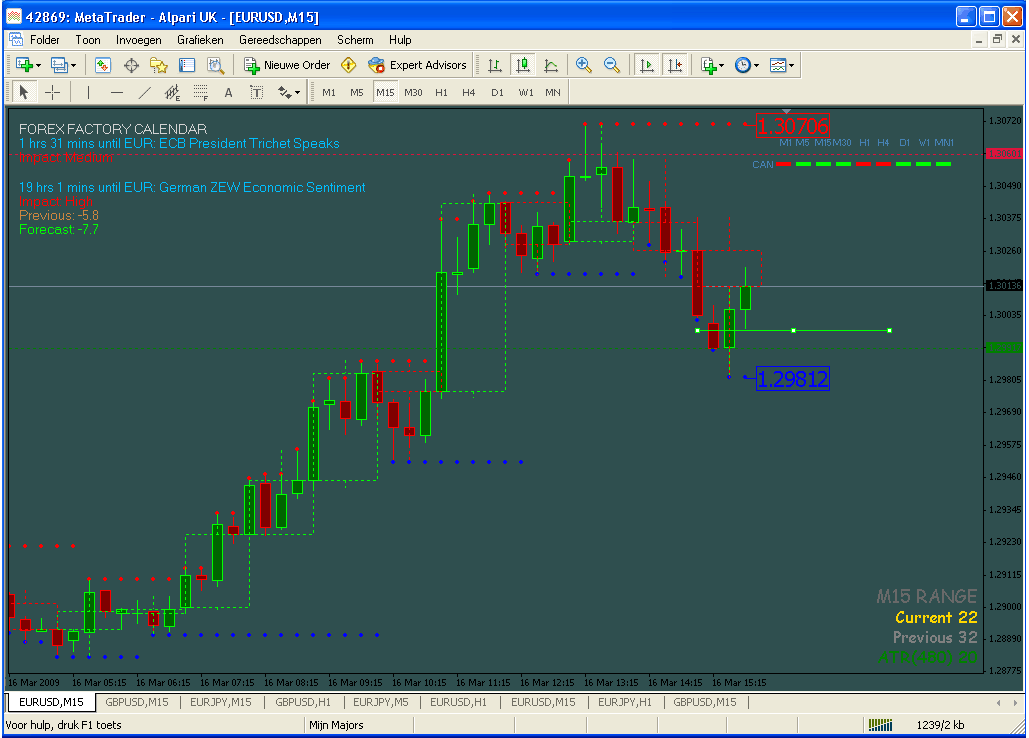Select the arrow cursor tool
Viewport: 1029px width, 738px height.
point(24,92)
